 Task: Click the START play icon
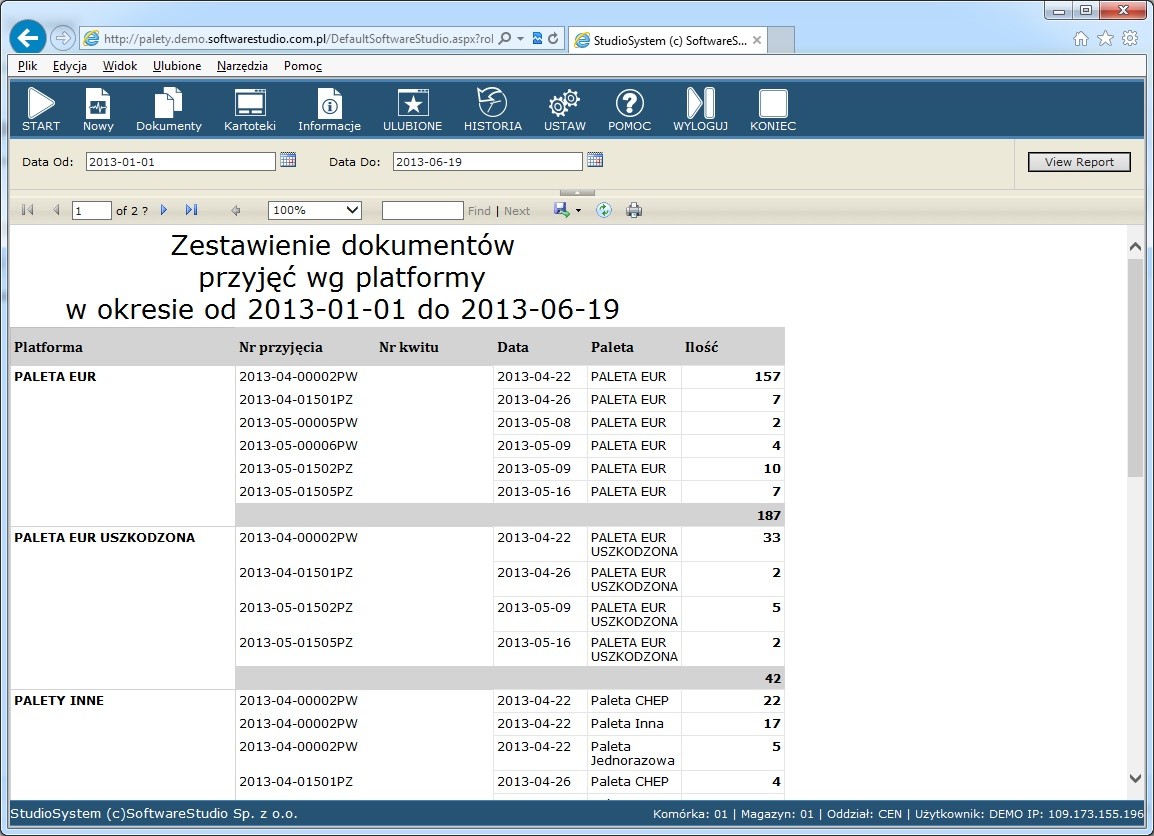(x=40, y=103)
